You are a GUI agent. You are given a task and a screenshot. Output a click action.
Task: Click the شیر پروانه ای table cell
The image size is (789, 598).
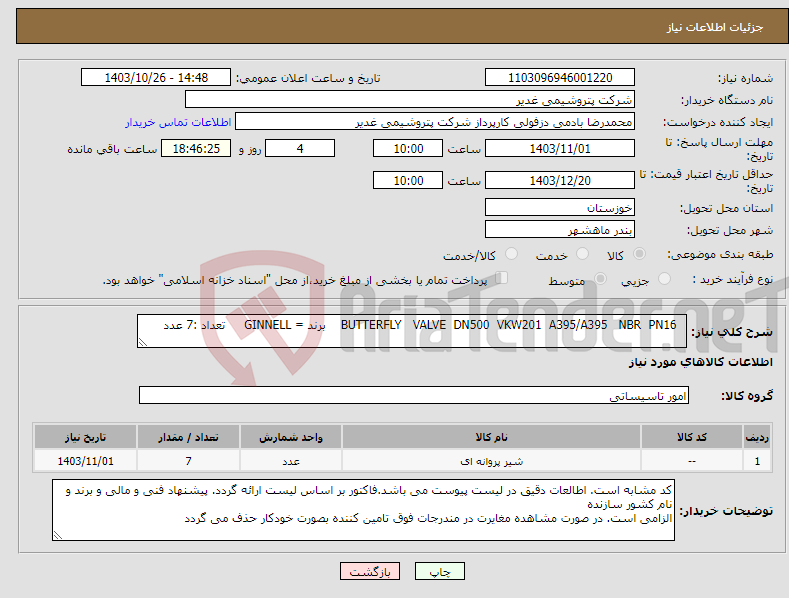tap(491, 461)
